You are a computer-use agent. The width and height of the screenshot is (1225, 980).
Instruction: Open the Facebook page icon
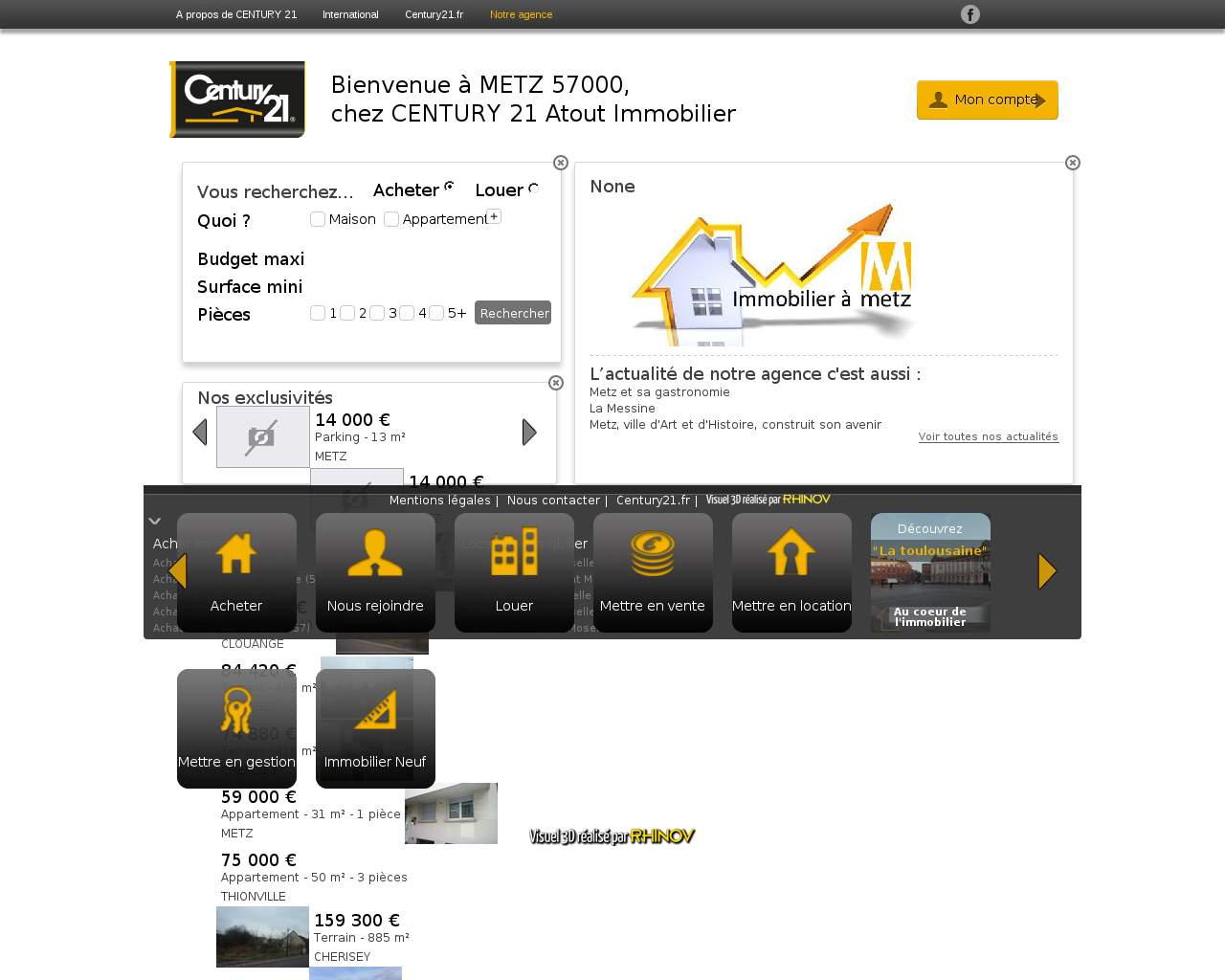point(969,14)
